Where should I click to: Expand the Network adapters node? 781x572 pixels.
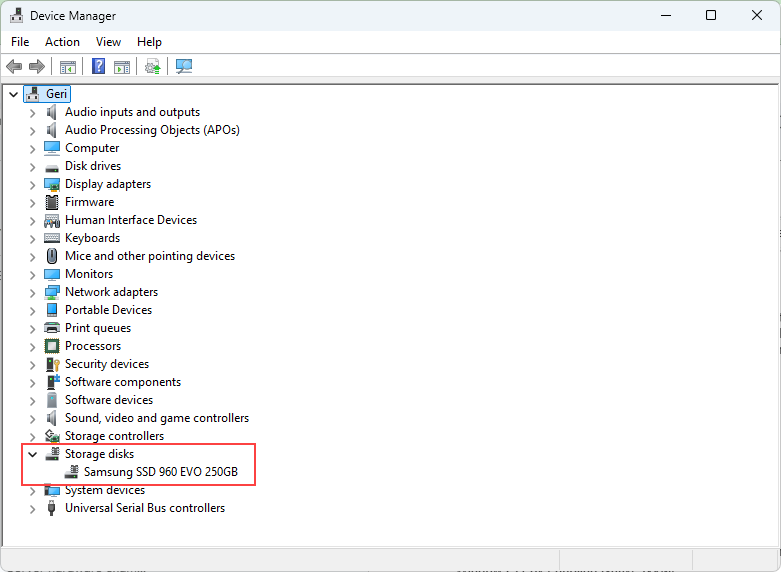32,292
